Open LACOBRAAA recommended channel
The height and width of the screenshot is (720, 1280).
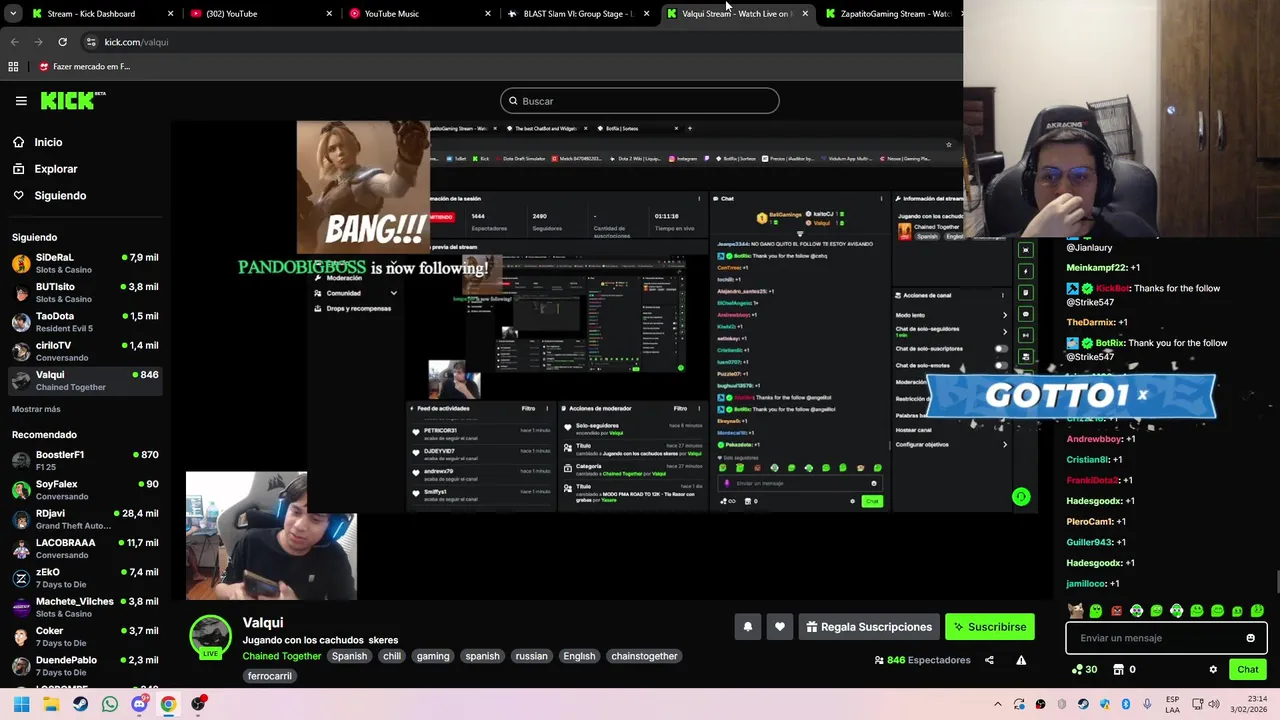click(85, 548)
